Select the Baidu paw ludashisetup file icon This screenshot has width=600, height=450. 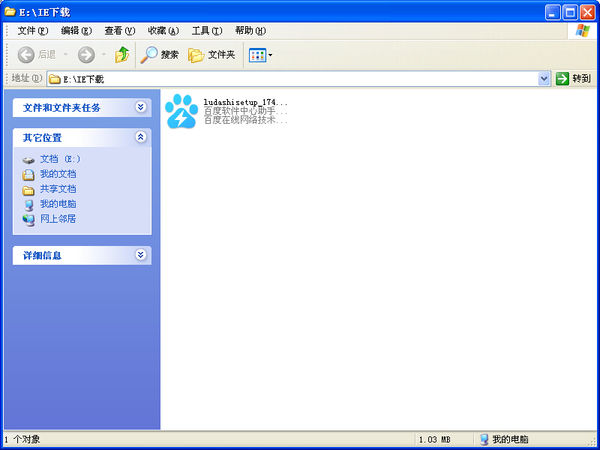pyautogui.click(x=181, y=111)
